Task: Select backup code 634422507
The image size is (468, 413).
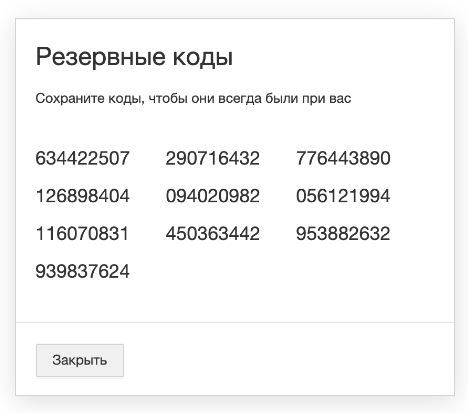Action: [82, 158]
